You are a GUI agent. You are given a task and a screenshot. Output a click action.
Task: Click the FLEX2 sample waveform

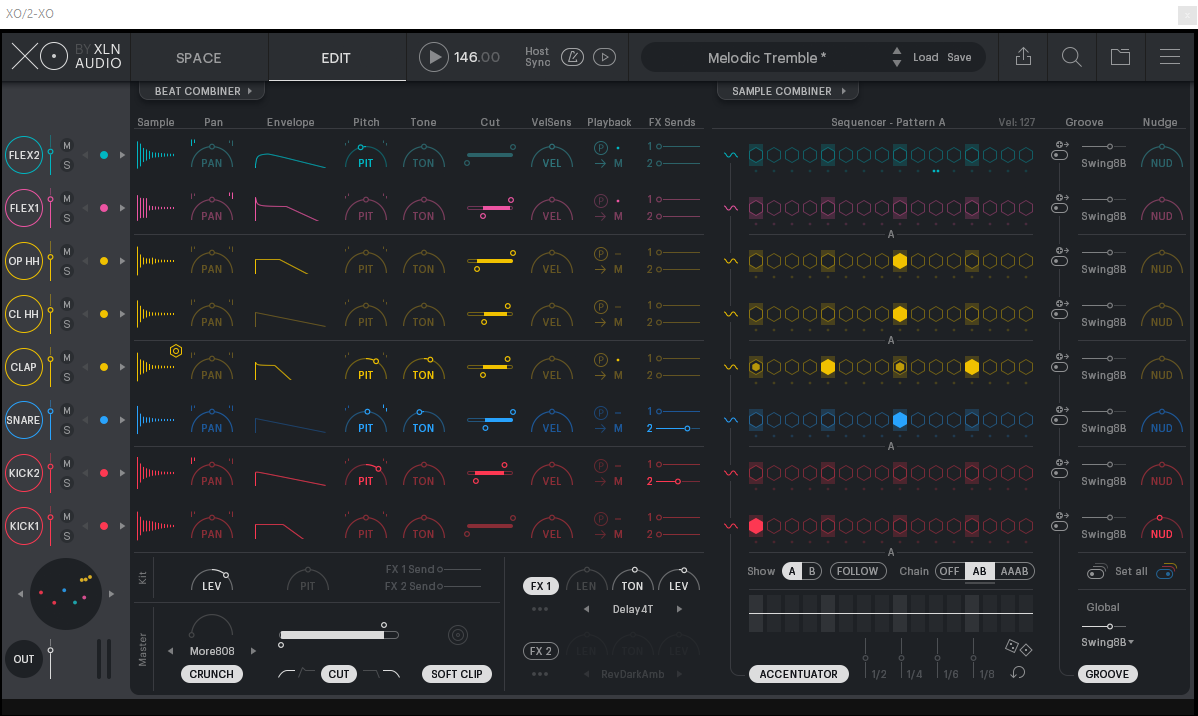pyautogui.click(x=156, y=155)
